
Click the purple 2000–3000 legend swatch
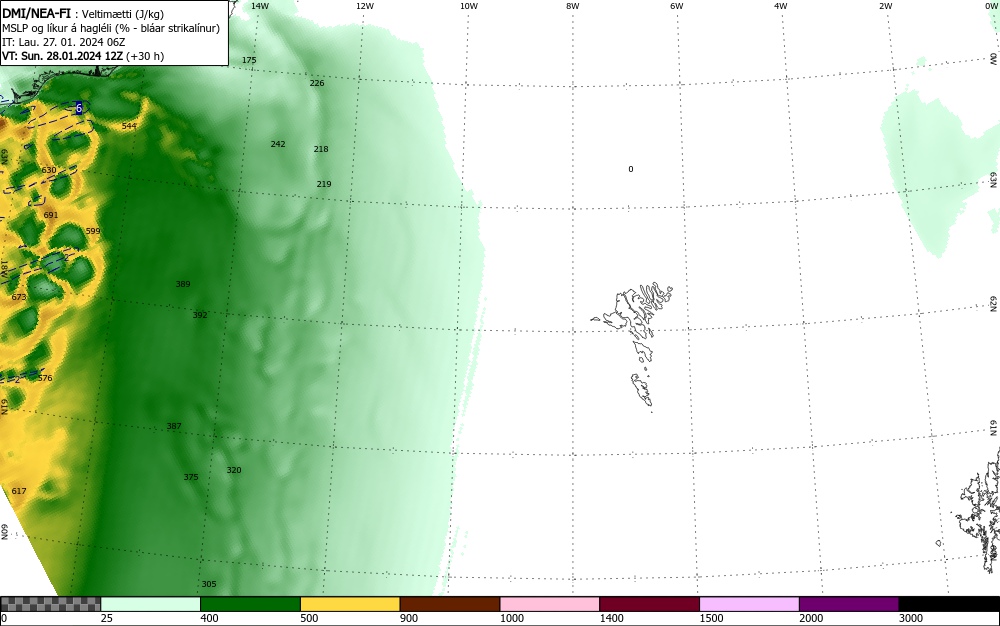849,604
